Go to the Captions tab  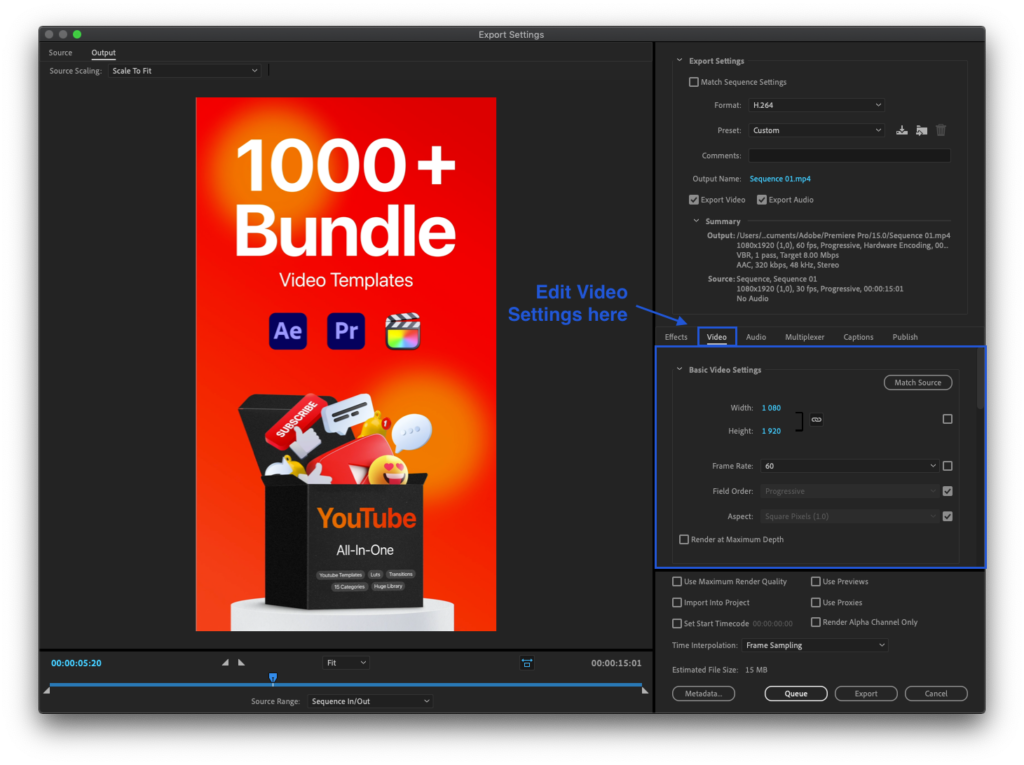pos(858,337)
